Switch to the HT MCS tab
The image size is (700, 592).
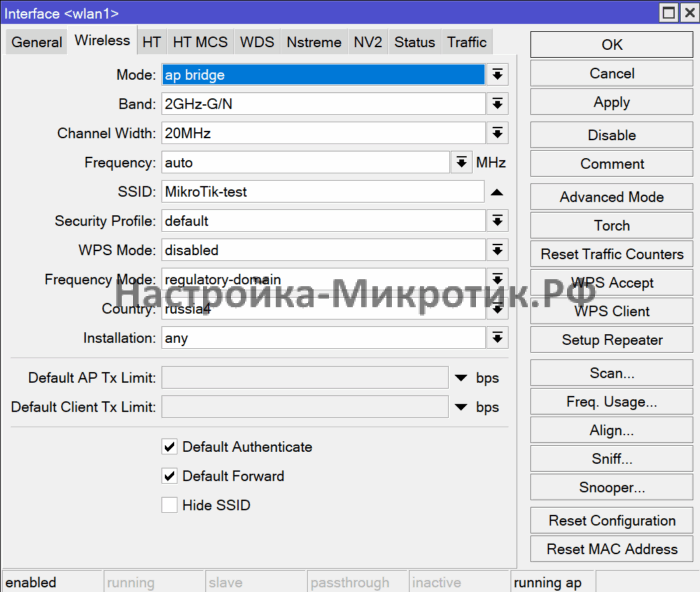(x=200, y=42)
